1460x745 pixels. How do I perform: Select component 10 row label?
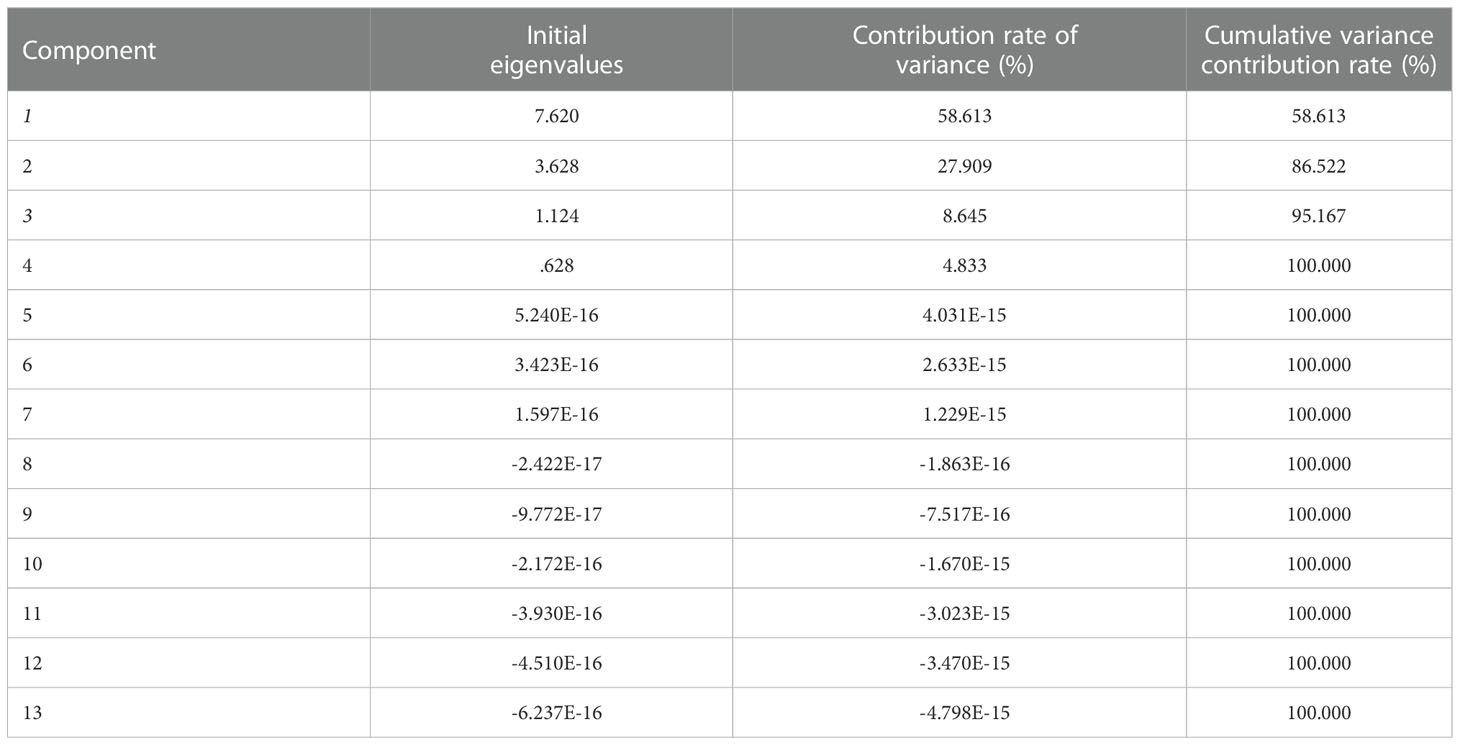tap(32, 564)
